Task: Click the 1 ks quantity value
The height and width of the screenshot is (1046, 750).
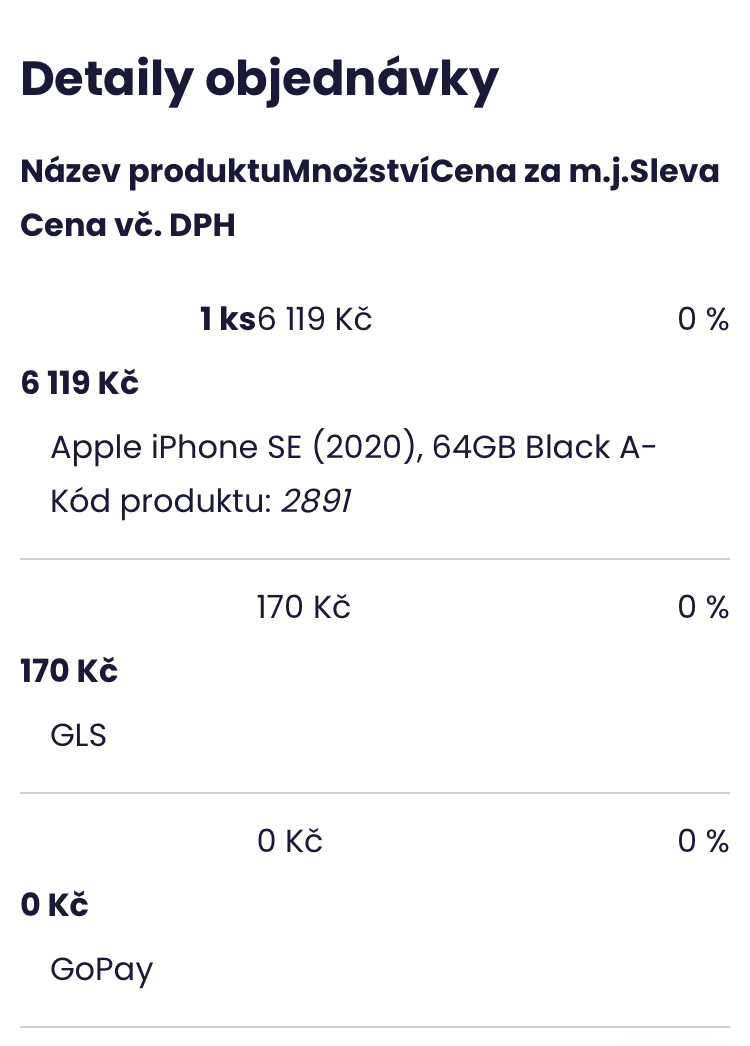Action: coord(227,320)
